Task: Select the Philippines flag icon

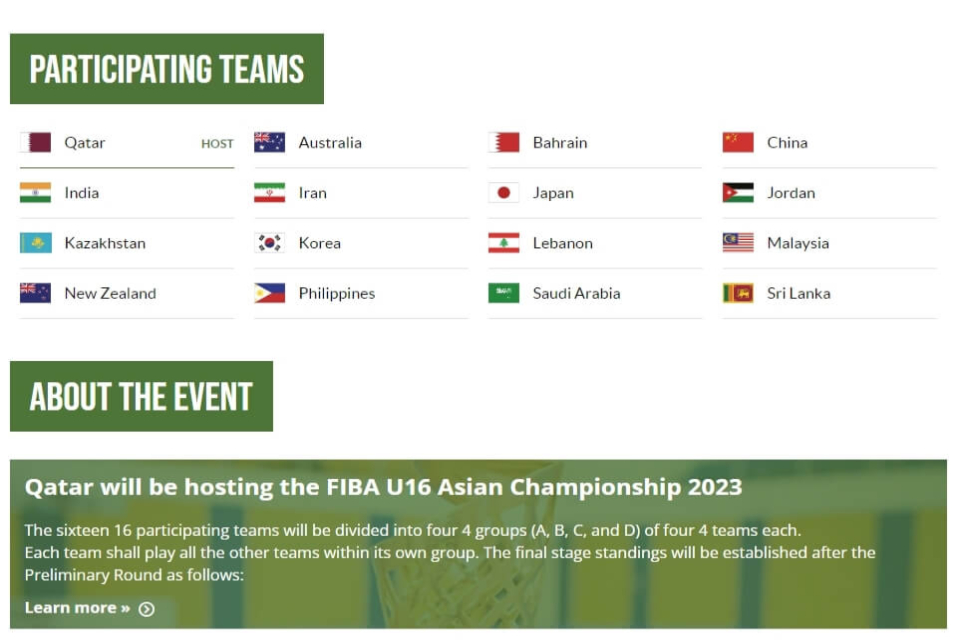Action: coord(269,293)
